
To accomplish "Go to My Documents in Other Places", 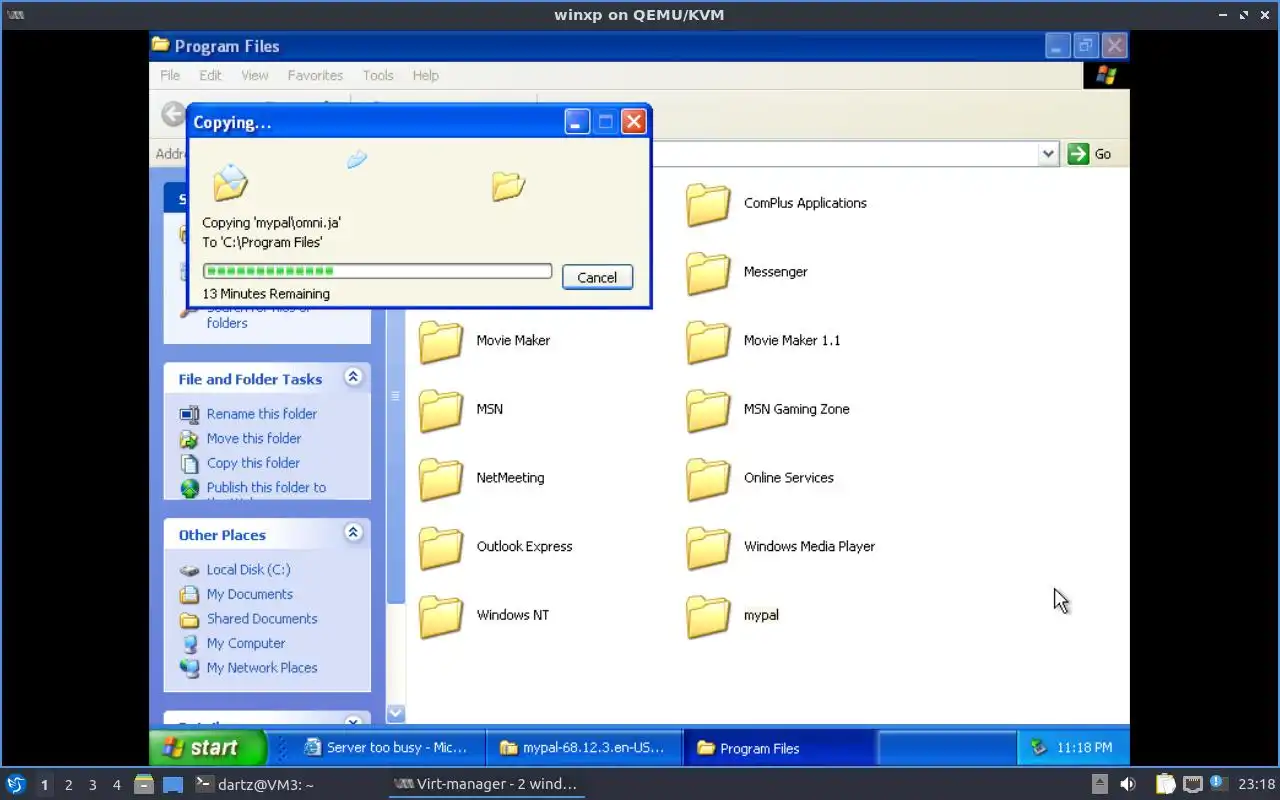I will click(250, 594).
